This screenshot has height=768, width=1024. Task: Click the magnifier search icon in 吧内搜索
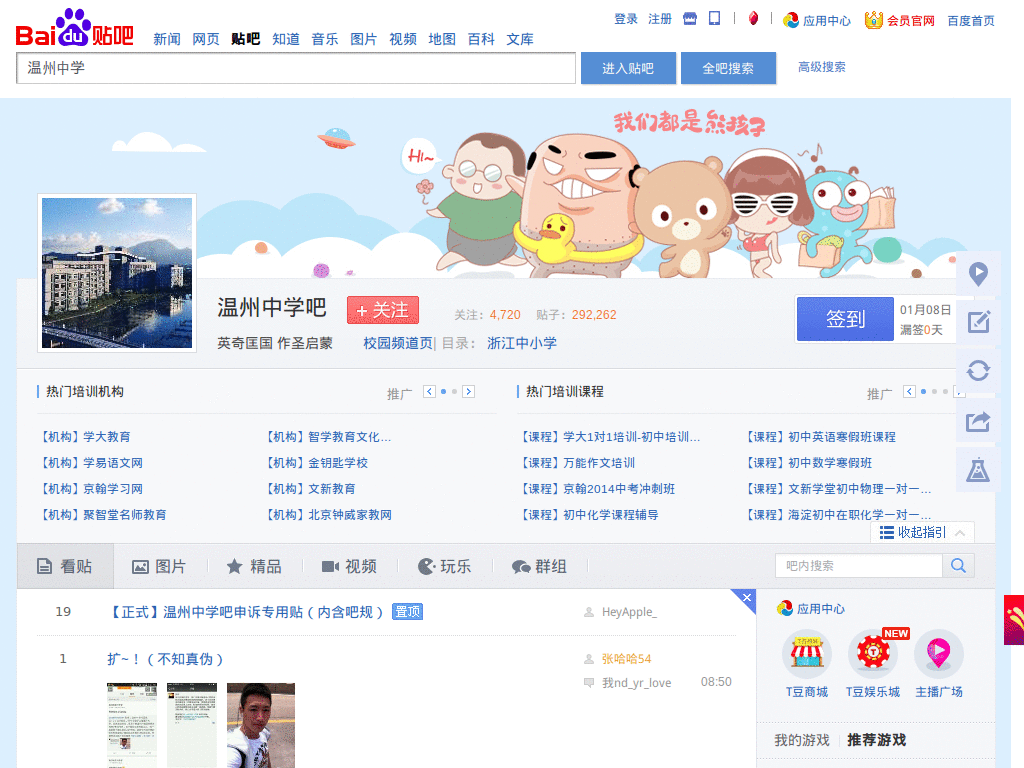point(958,566)
